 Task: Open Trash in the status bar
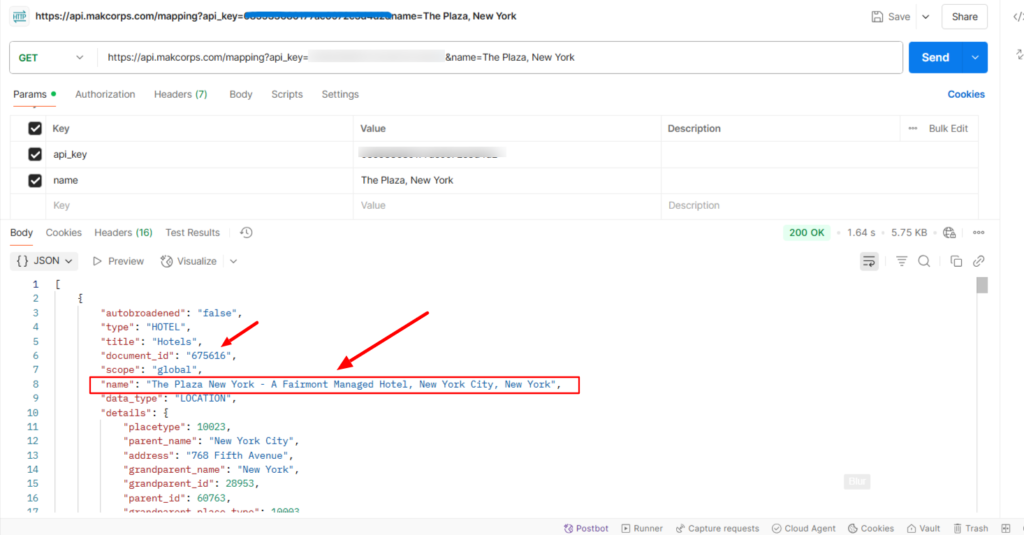coord(970,528)
